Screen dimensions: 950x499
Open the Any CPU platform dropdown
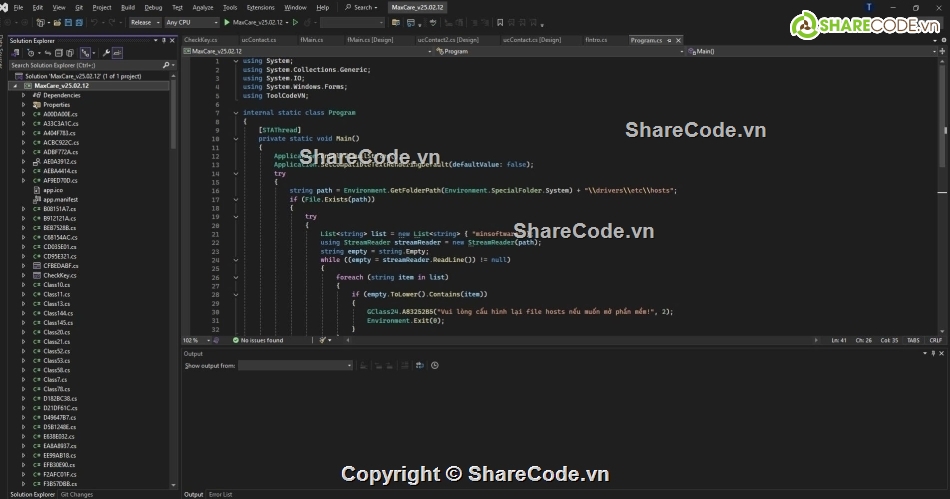coord(191,22)
